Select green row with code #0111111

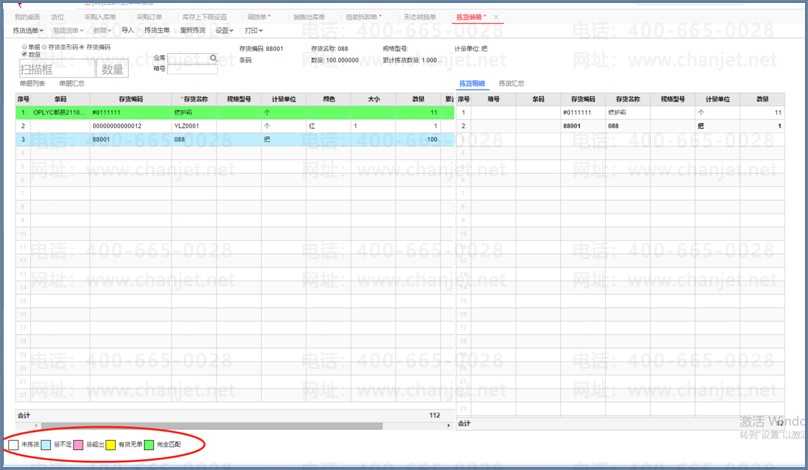pos(235,112)
